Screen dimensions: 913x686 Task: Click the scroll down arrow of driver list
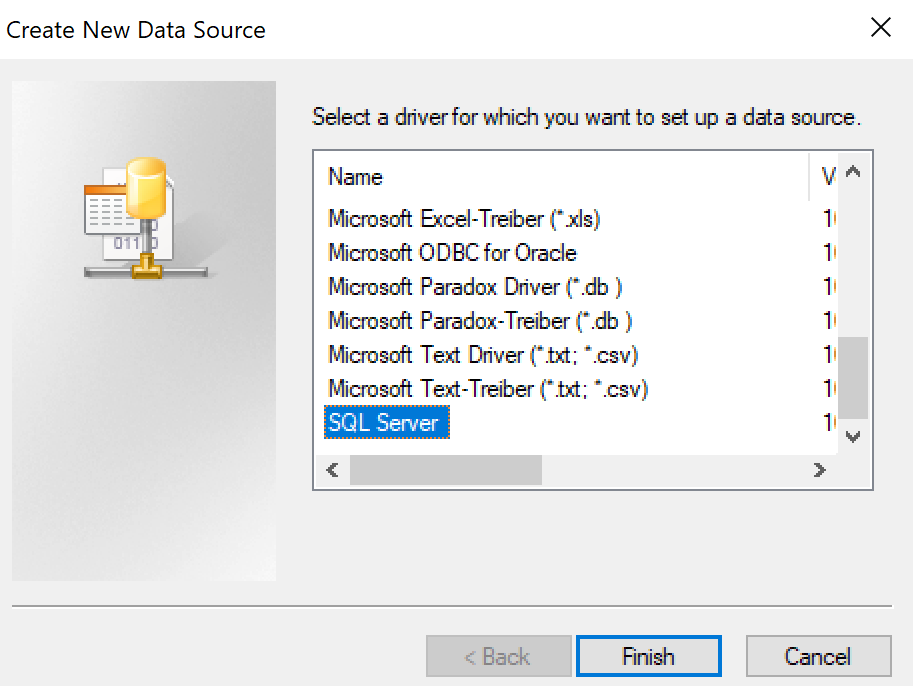pos(853,436)
